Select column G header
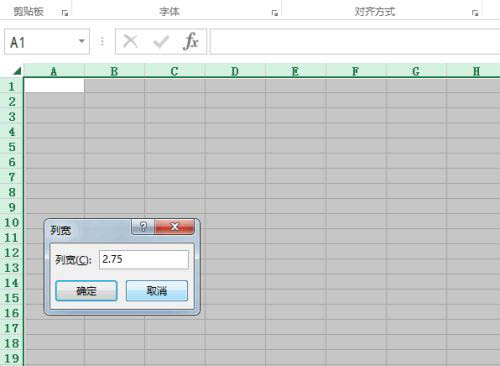The height and width of the screenshot is (366, 500). 416,71
